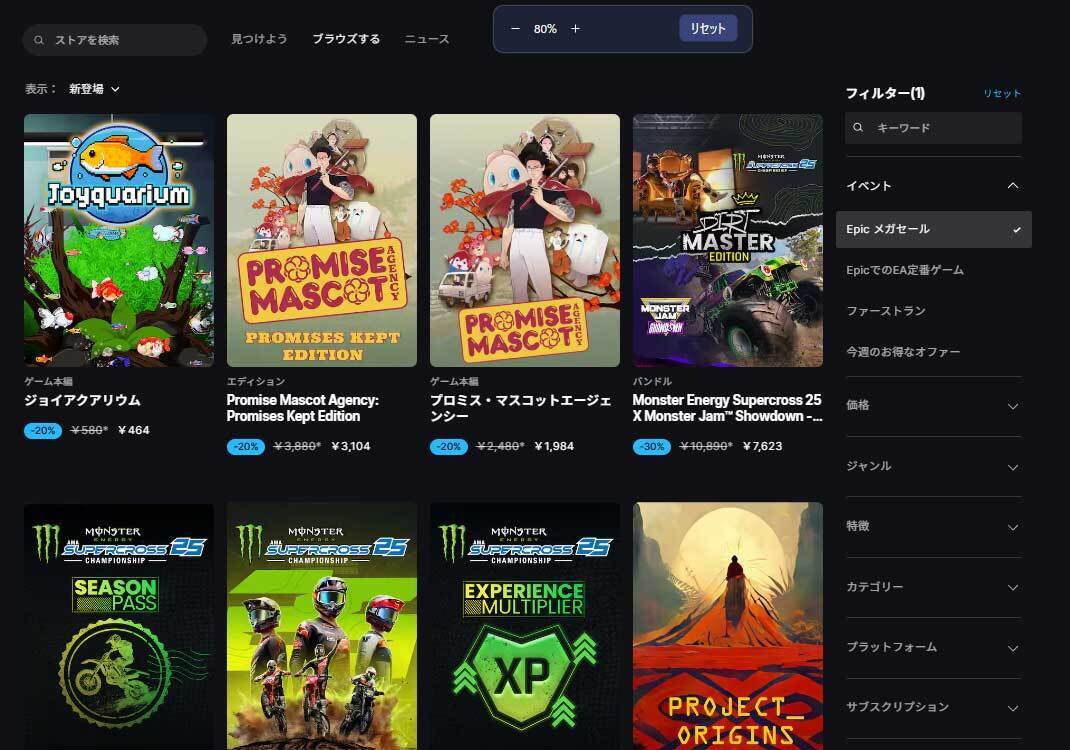Open the Joyquarium game cover

point(119,240)
